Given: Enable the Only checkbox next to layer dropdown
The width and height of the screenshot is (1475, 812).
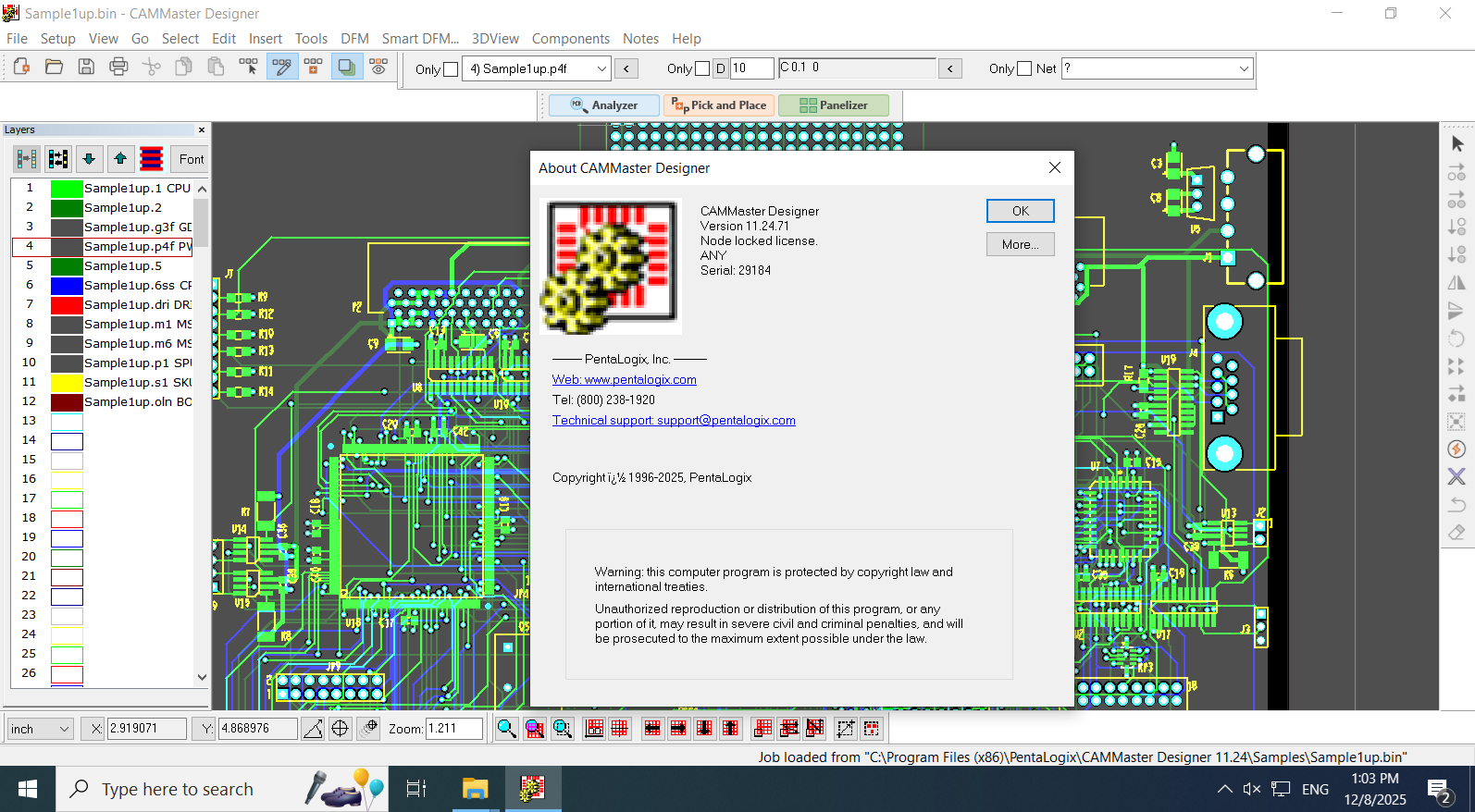Looking at the screenshot, I should pyautogui.click(x=451, y=69).
